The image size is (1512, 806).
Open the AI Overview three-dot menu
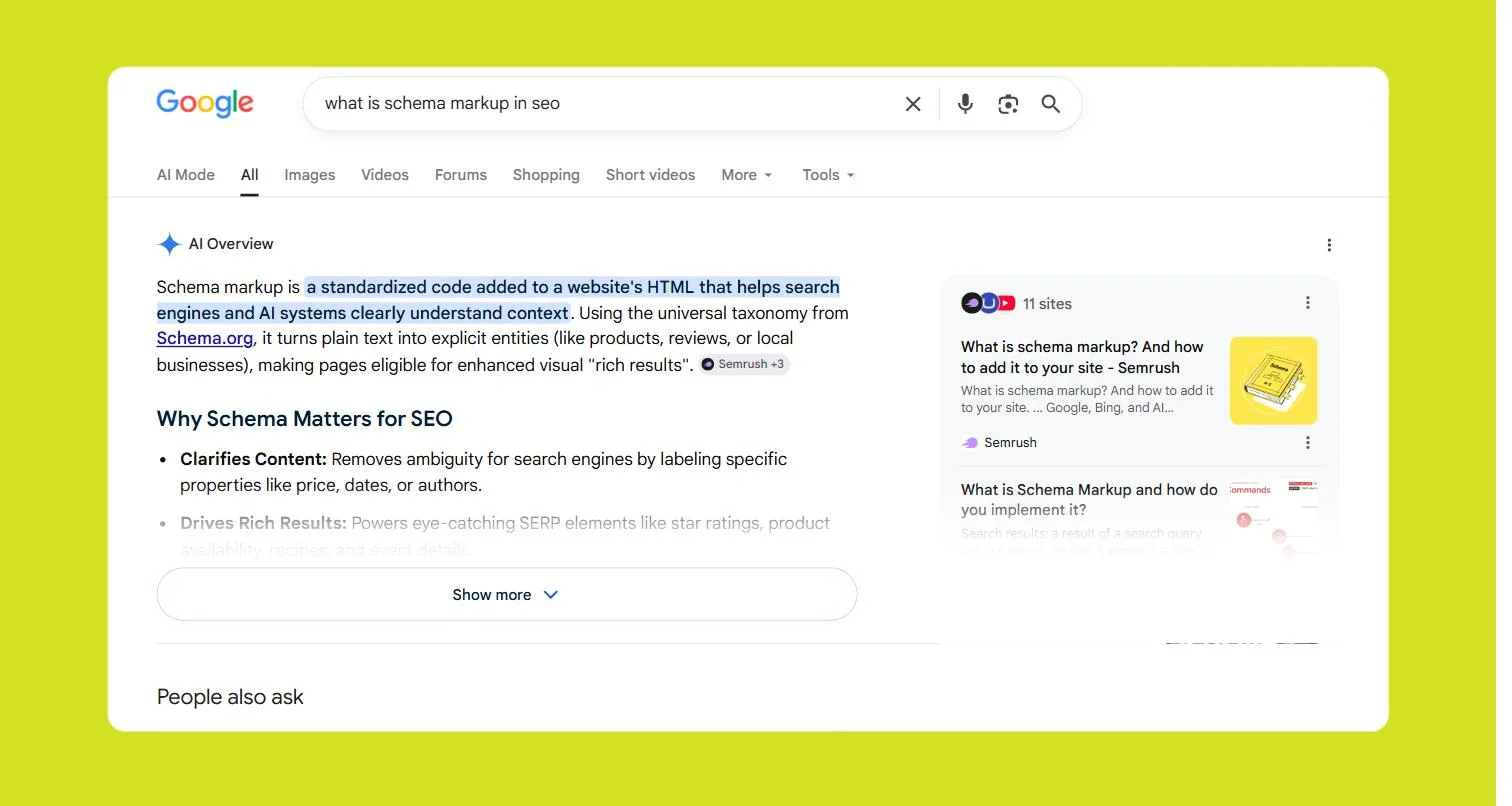click(x=1329, y=245)
